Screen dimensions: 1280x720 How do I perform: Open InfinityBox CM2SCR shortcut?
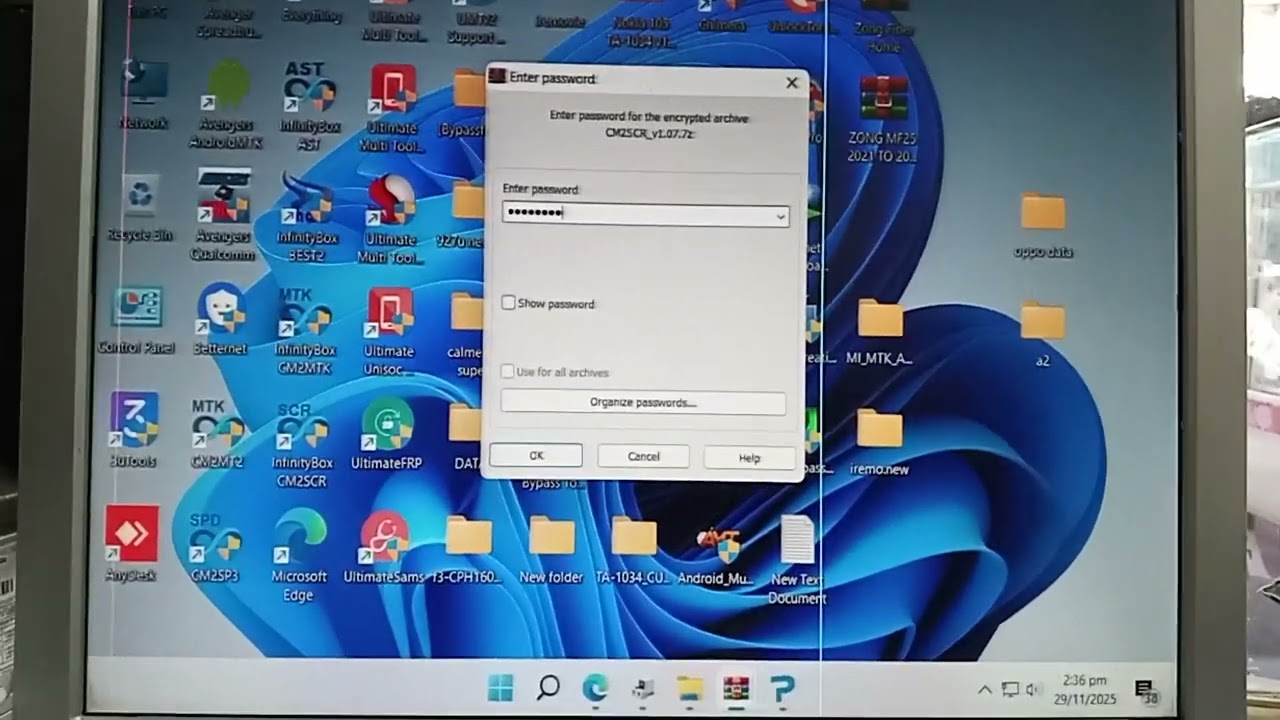(x=302, y=444)
